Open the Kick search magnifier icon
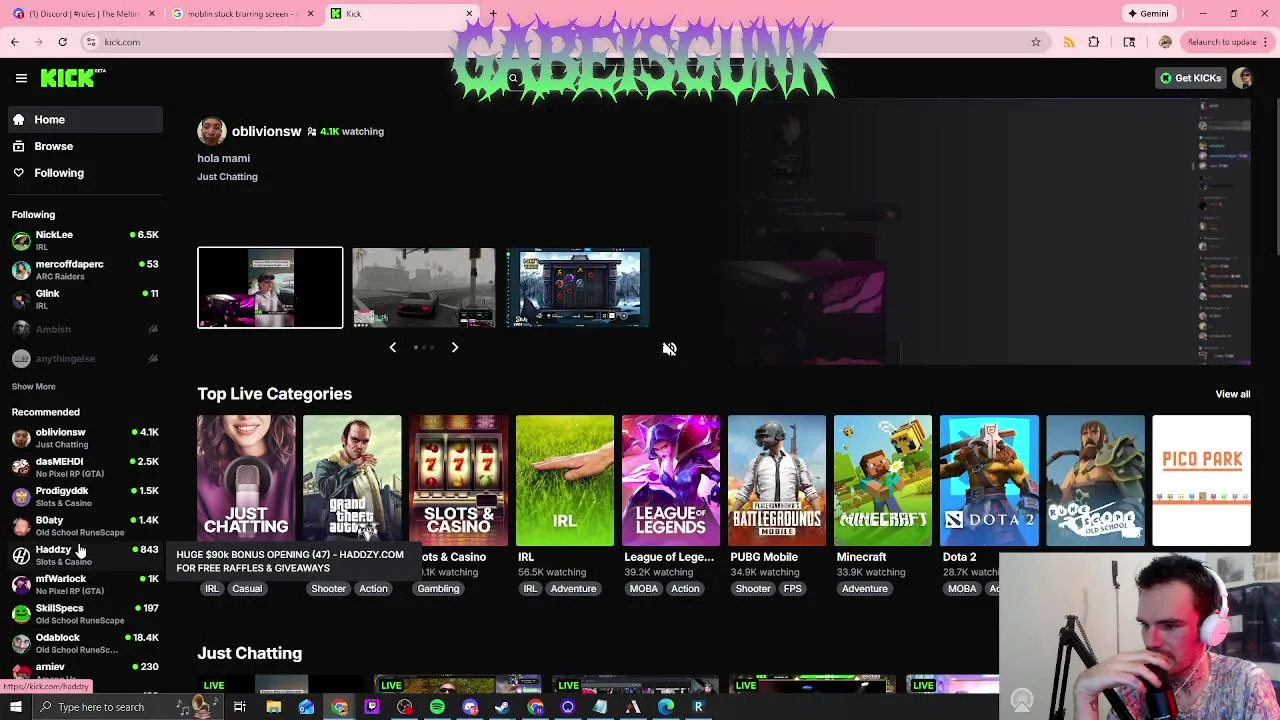This screenshot has height=720, width=1280. point(513,78)
